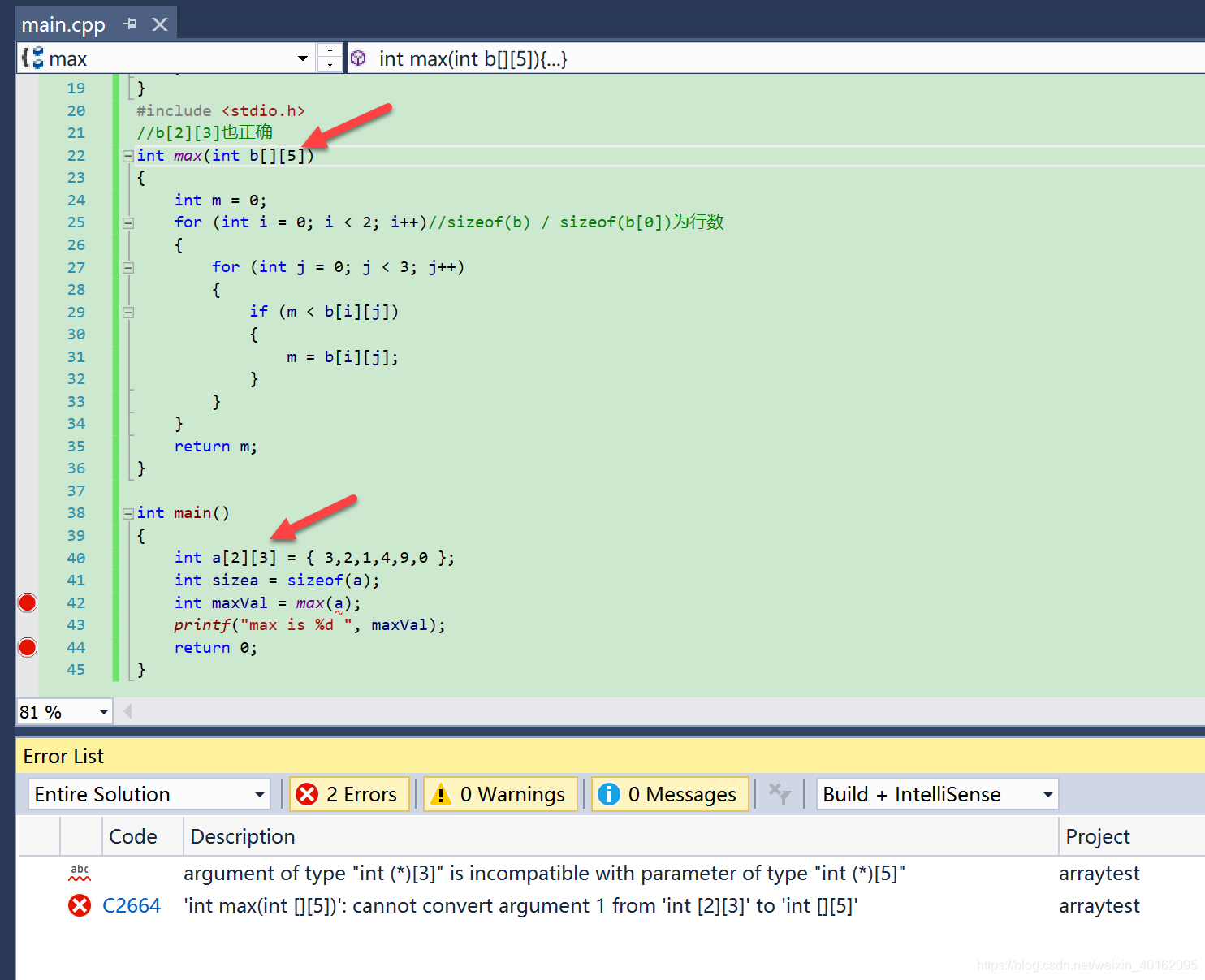The image size is (1205, 980).
Task: Click the sort icon column header left of Code
Action: point(80,836)
